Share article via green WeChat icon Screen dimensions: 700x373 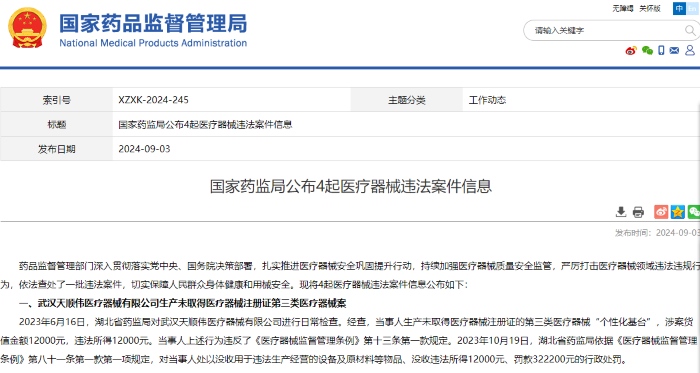pos(694,211)
